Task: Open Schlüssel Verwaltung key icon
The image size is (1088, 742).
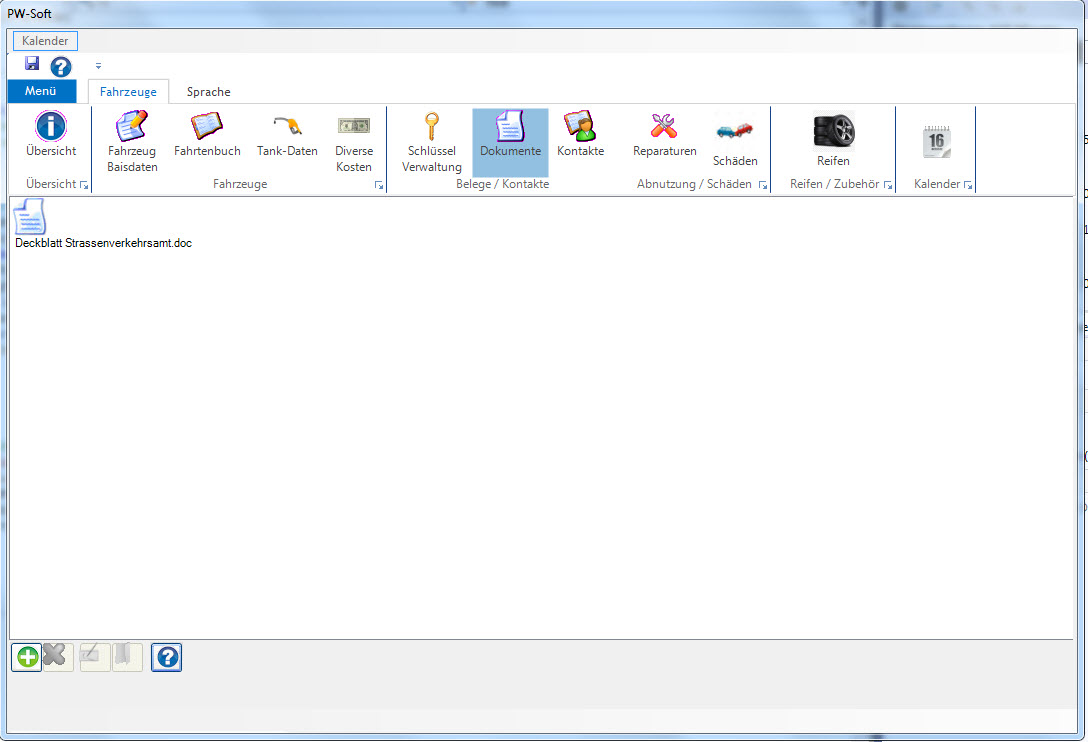Action: (432, 127)
